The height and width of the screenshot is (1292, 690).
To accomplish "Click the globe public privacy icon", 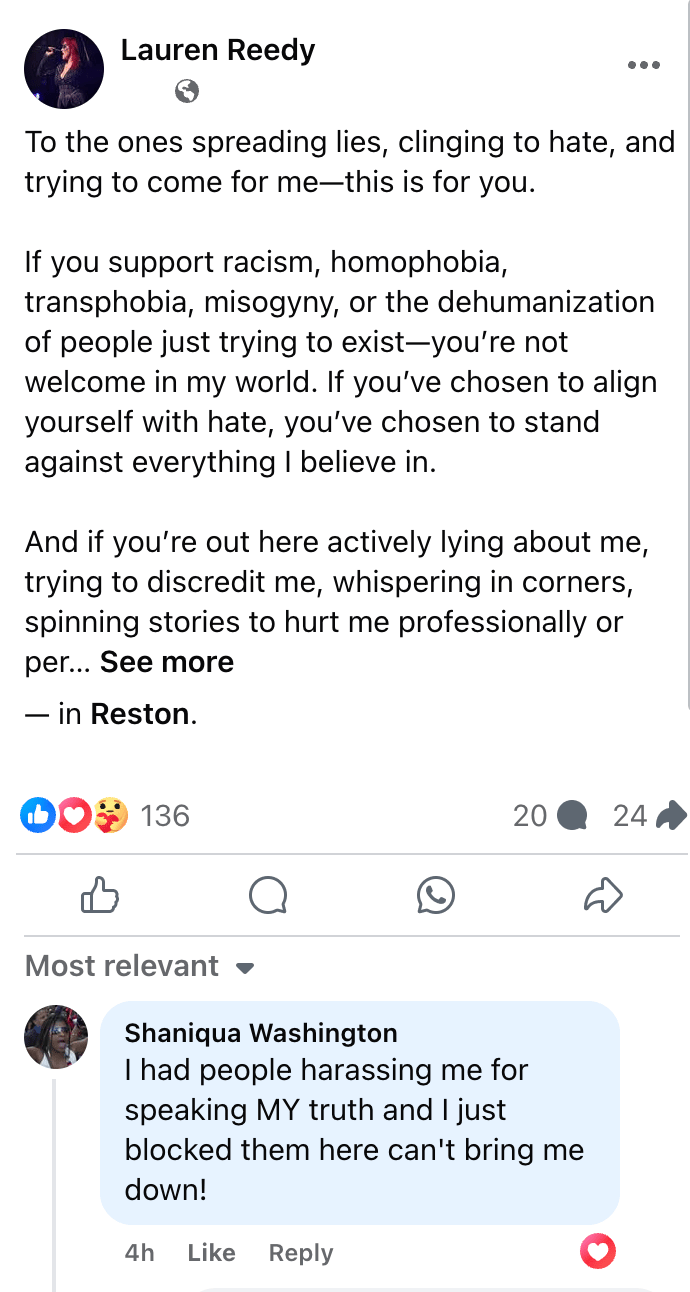I will [x=186, y=92].
